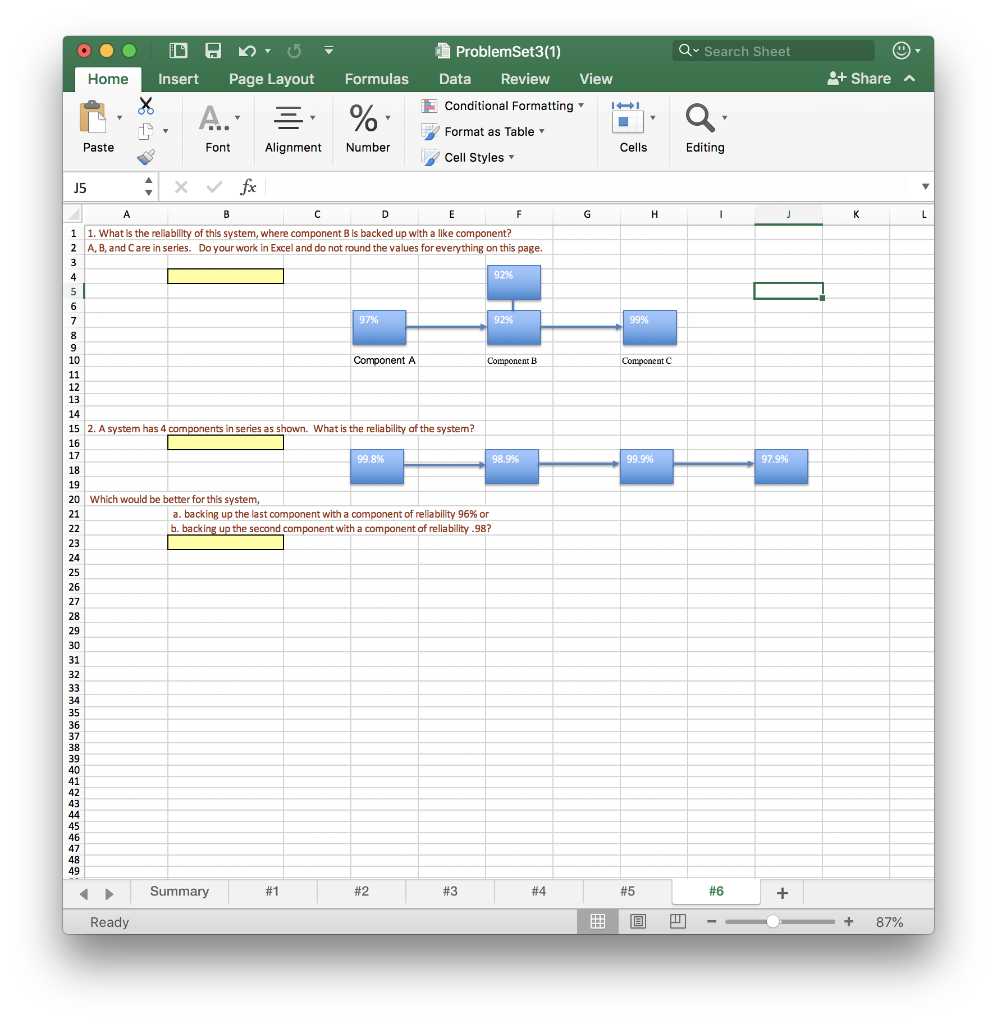Click the smiley feedback icon

point(901,50)
